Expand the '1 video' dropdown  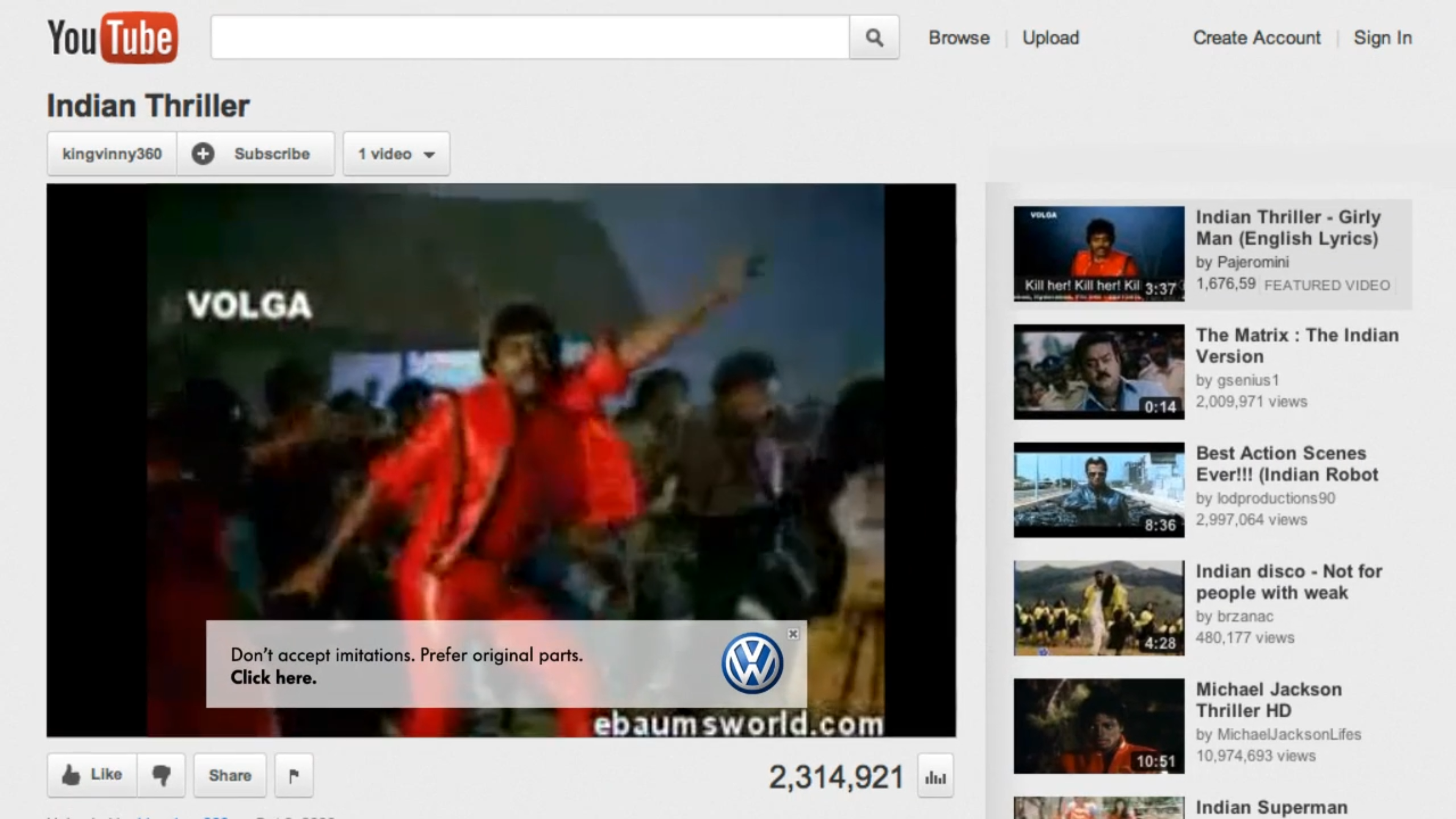(x=396, y=154)
